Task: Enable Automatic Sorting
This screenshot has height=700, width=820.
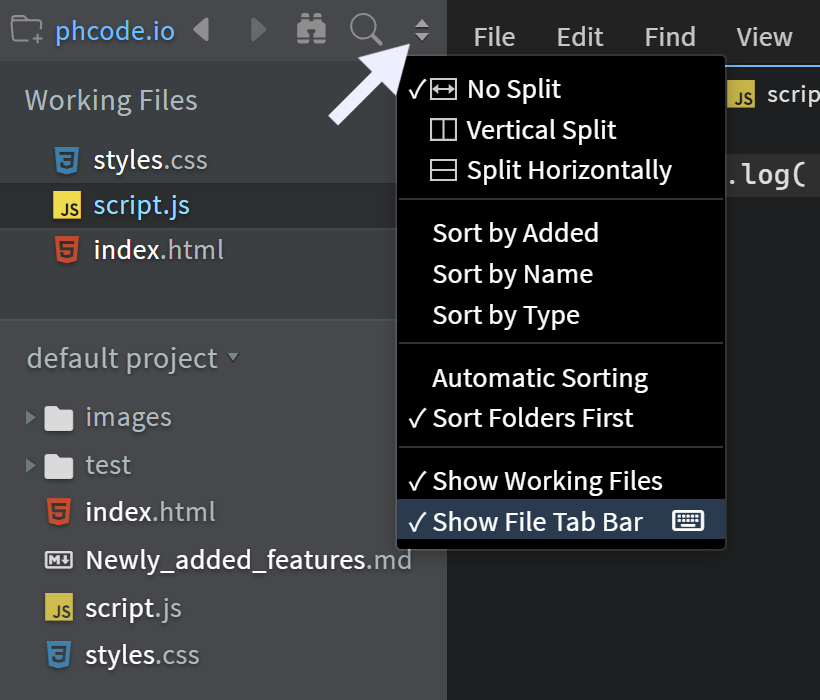Action: tap(540, 378)
